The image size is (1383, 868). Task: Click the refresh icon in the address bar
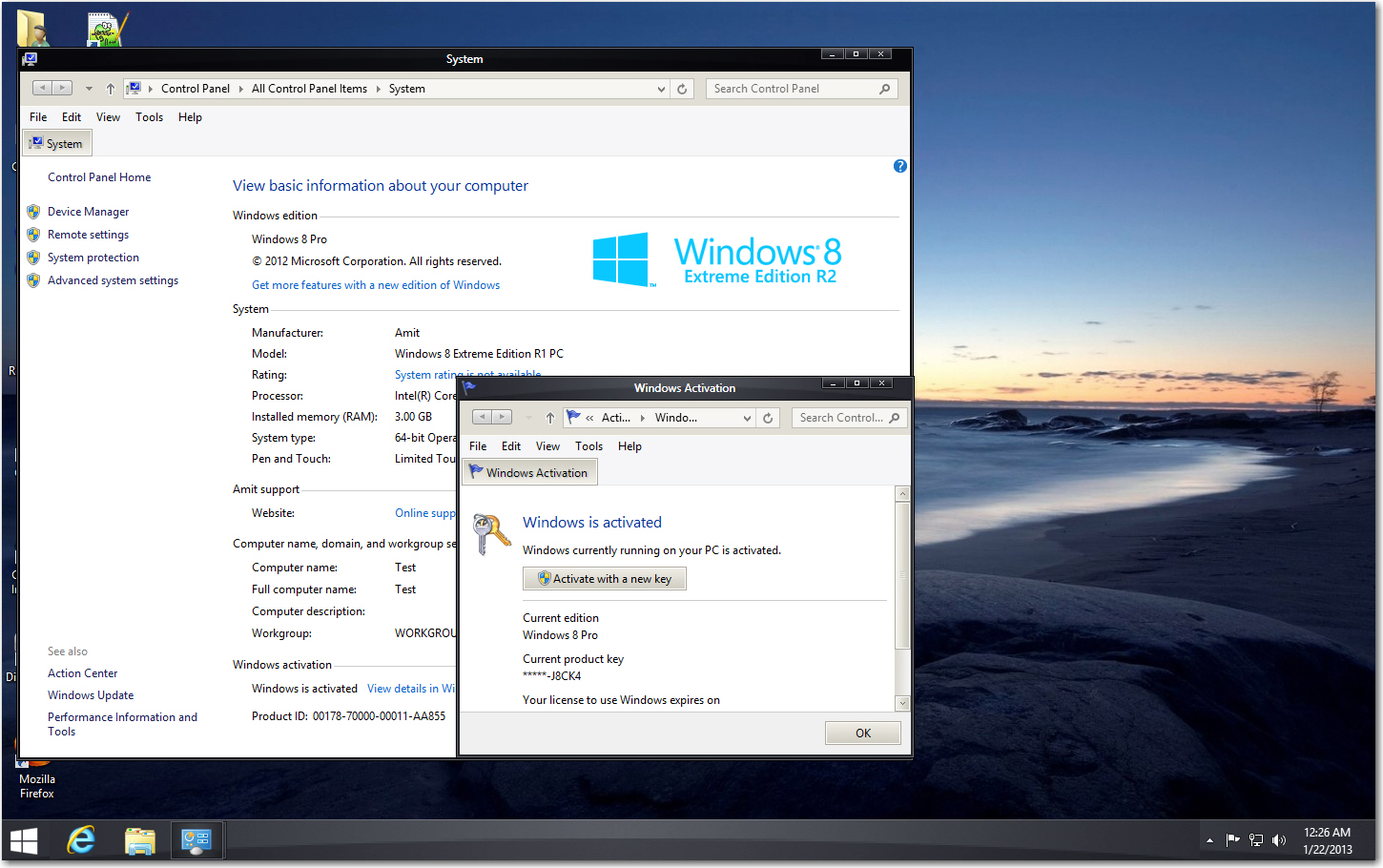click(x=682, y=88)
